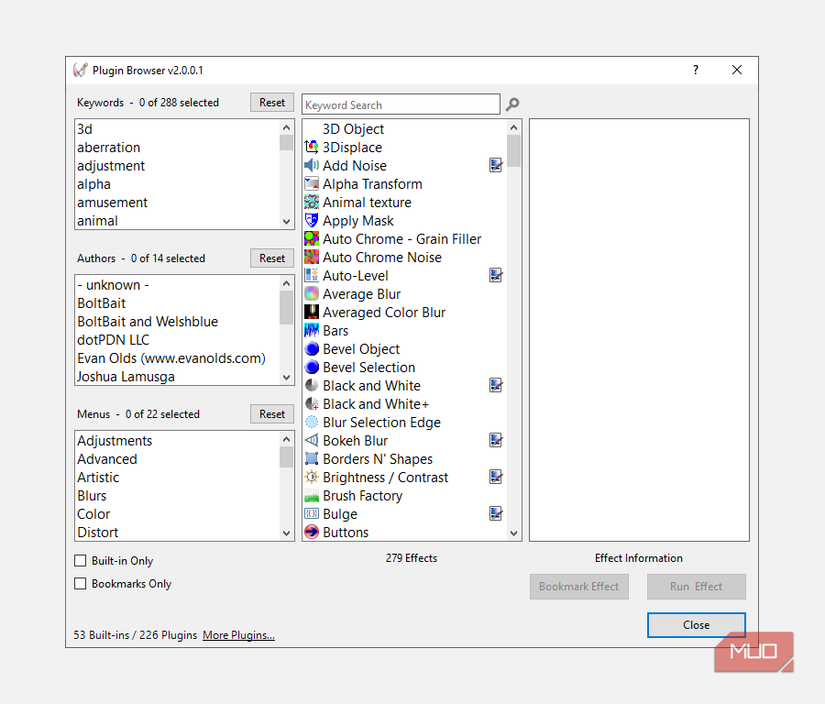Reset the Keywords selection
The width and height of the screenshot is (825, 704).
[x=271, y=101]
